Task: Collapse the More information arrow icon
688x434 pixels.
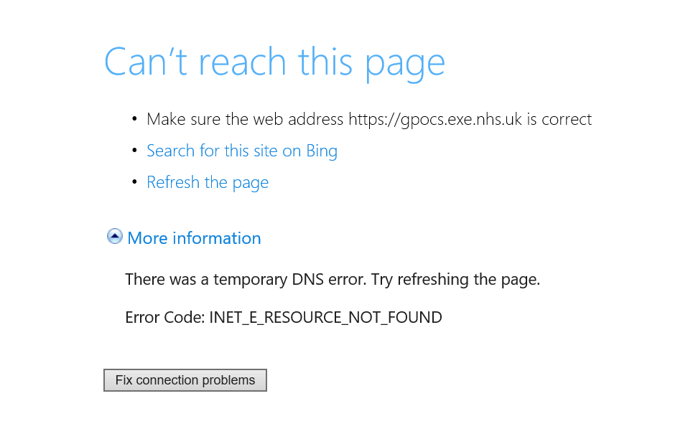Action: click(x=115, y=237)
